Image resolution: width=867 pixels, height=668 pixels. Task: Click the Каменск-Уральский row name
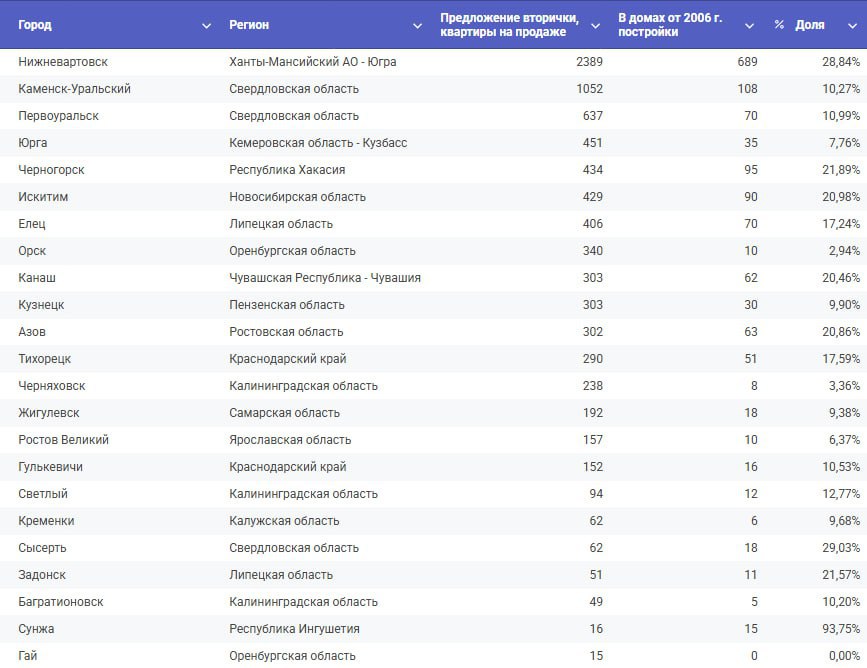[x=74, y=89]
